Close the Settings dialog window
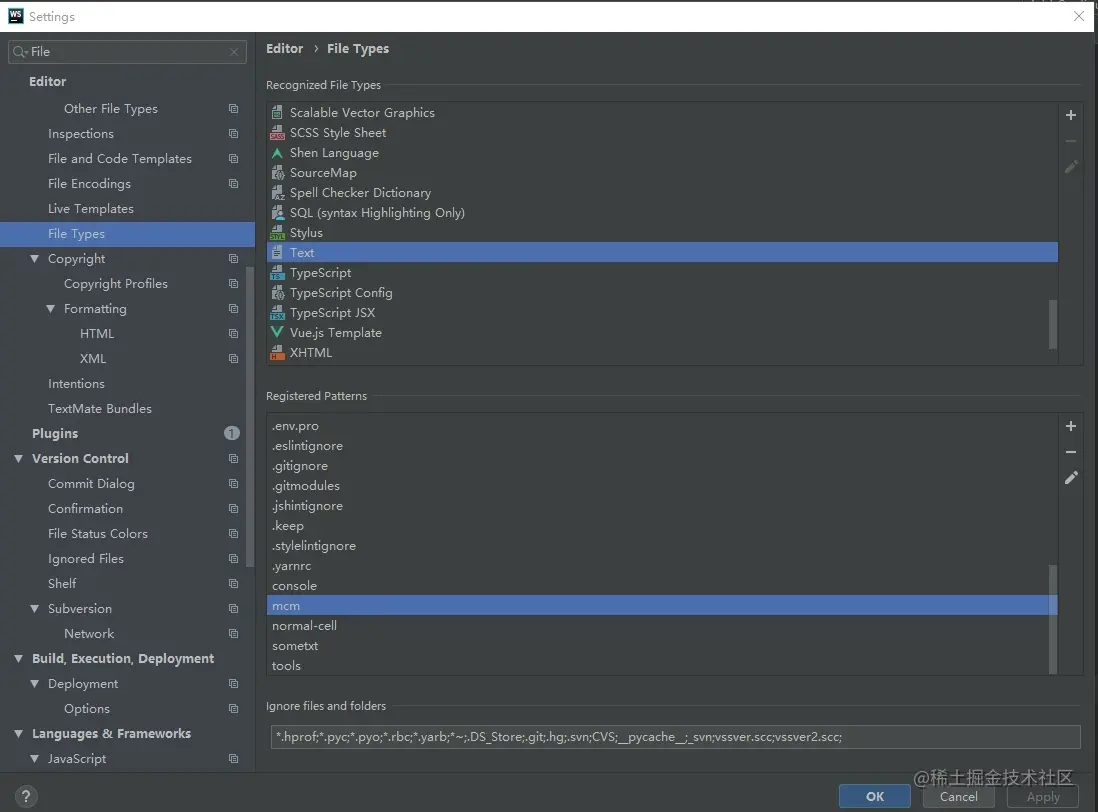The width and height of the screenshot is (1098, 812). [x=1078, y=16]
